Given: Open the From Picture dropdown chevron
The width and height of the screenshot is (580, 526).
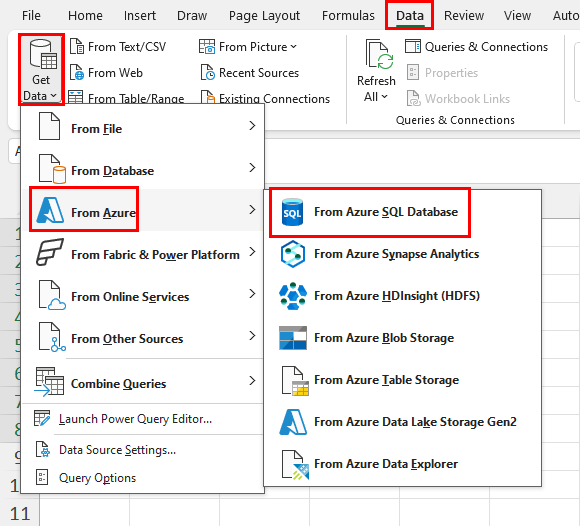Looking at the screenshot, I should click(x=294, y=47).
